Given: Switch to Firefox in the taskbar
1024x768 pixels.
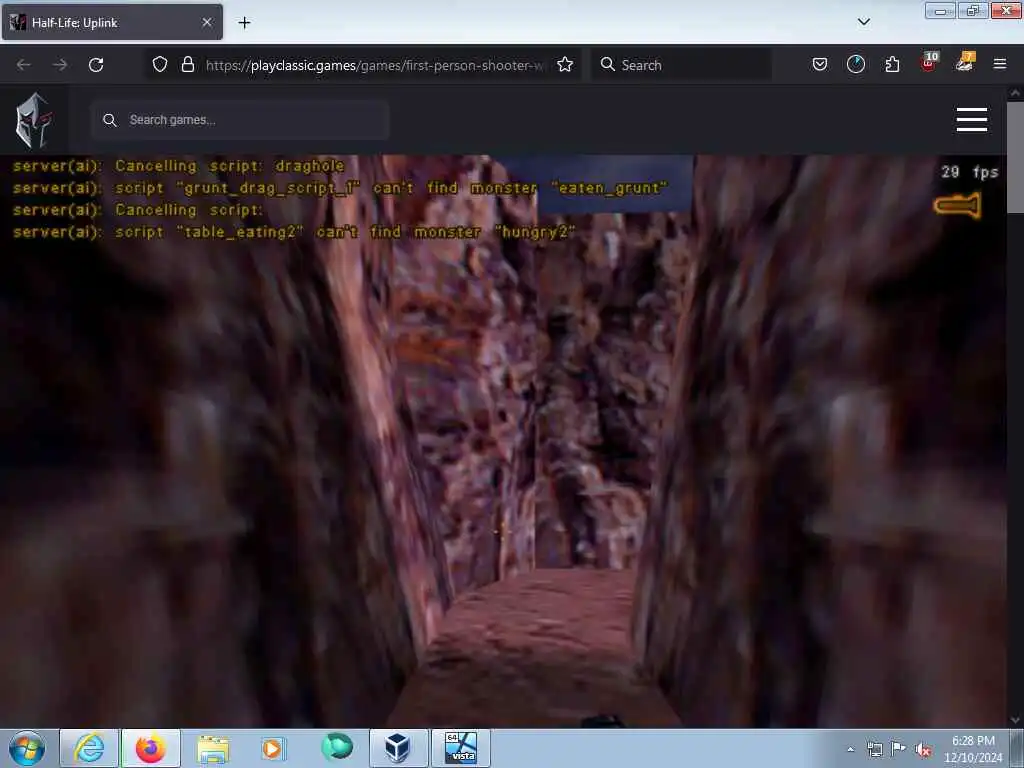Looking at the screenshot, I should click(151, 748).
